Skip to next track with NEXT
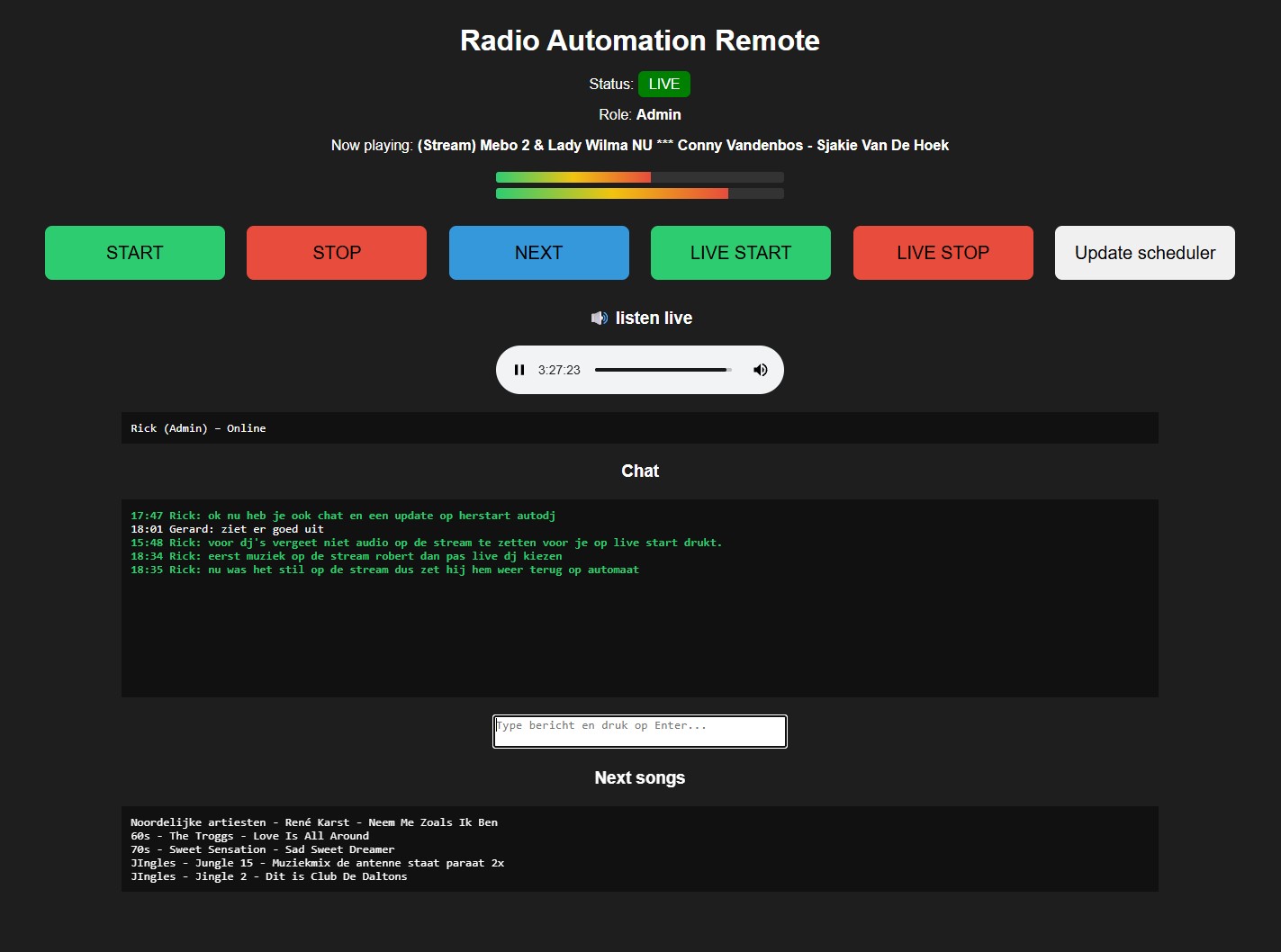1281x952 pixels. tap(538, 253)
